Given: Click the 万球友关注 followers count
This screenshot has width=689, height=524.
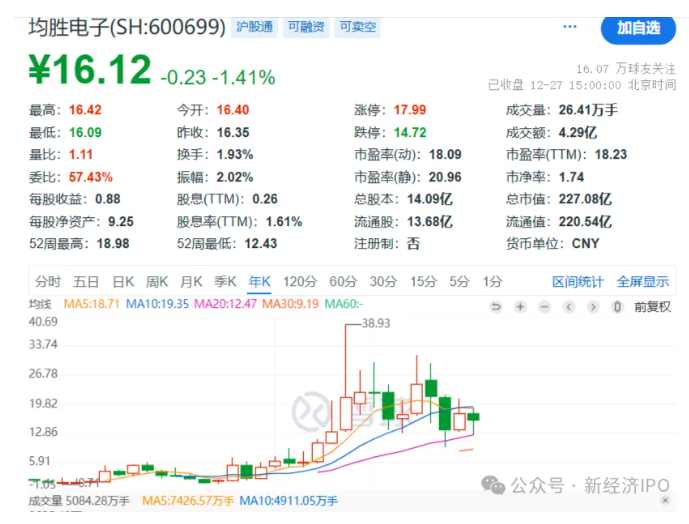Looking at the screenshot, I should tap(626, 69).
